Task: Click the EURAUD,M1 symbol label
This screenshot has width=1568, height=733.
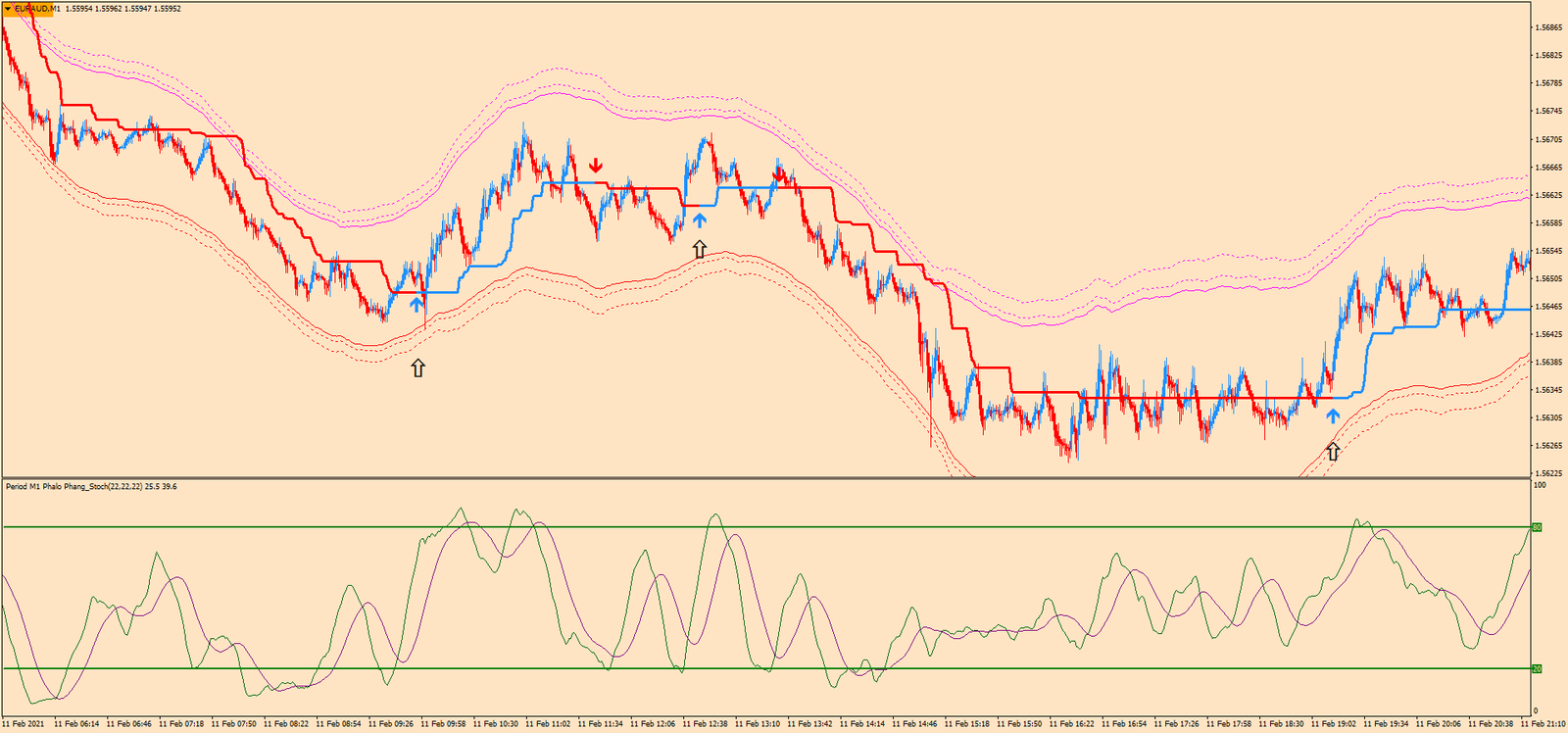Action: pyautogui.click(x=37, y=8)
